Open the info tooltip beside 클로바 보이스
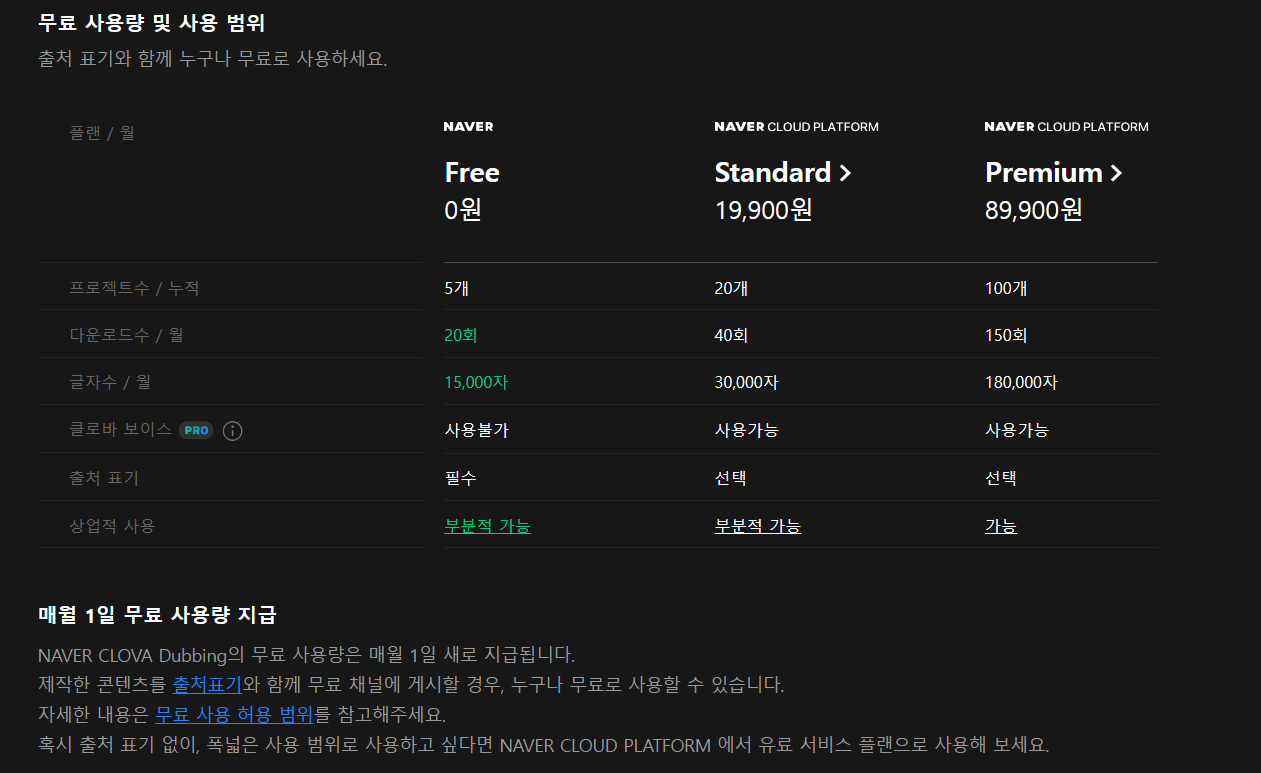 (x=232, y=429)
